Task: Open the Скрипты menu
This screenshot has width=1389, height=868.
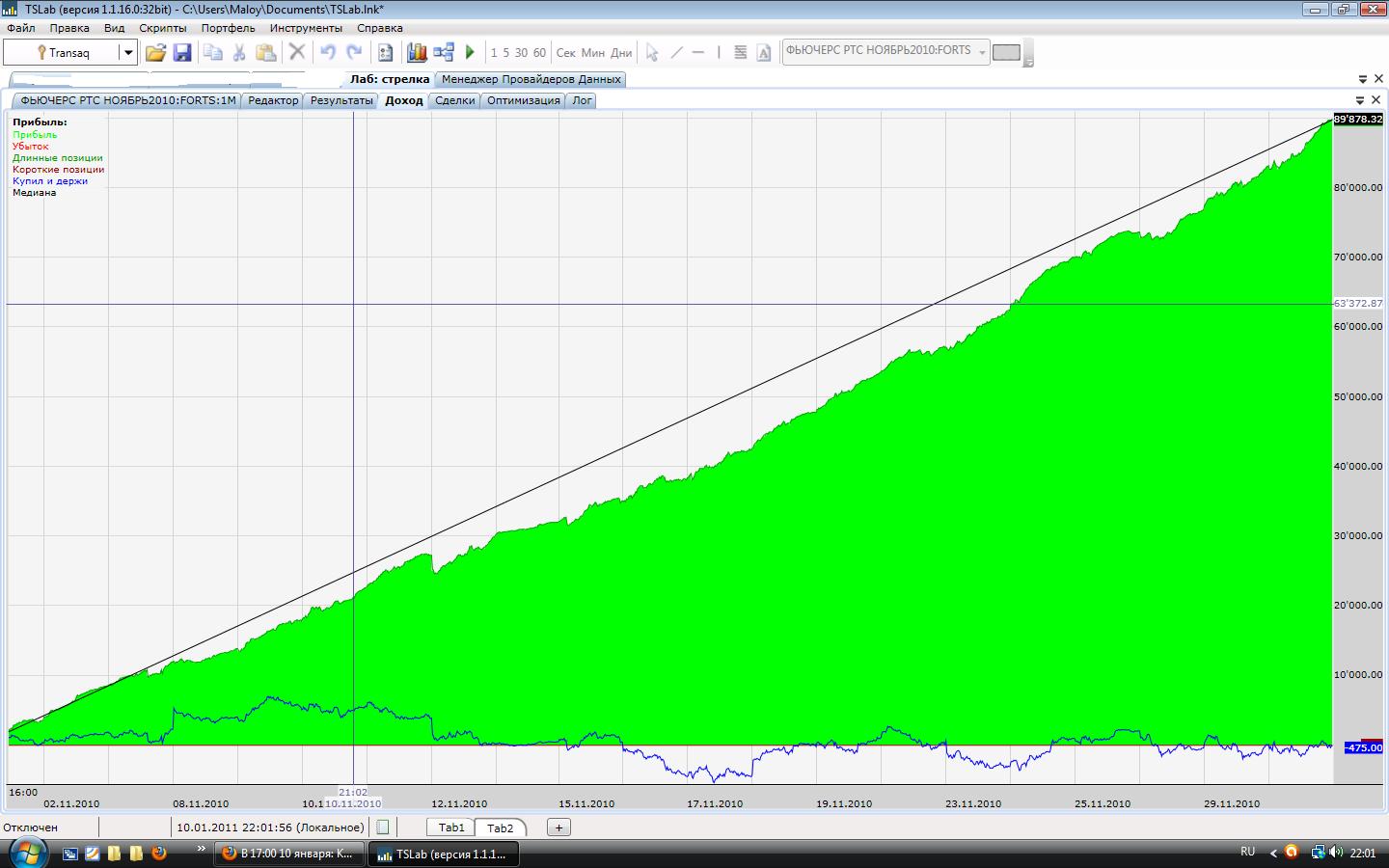Action: 162,28
